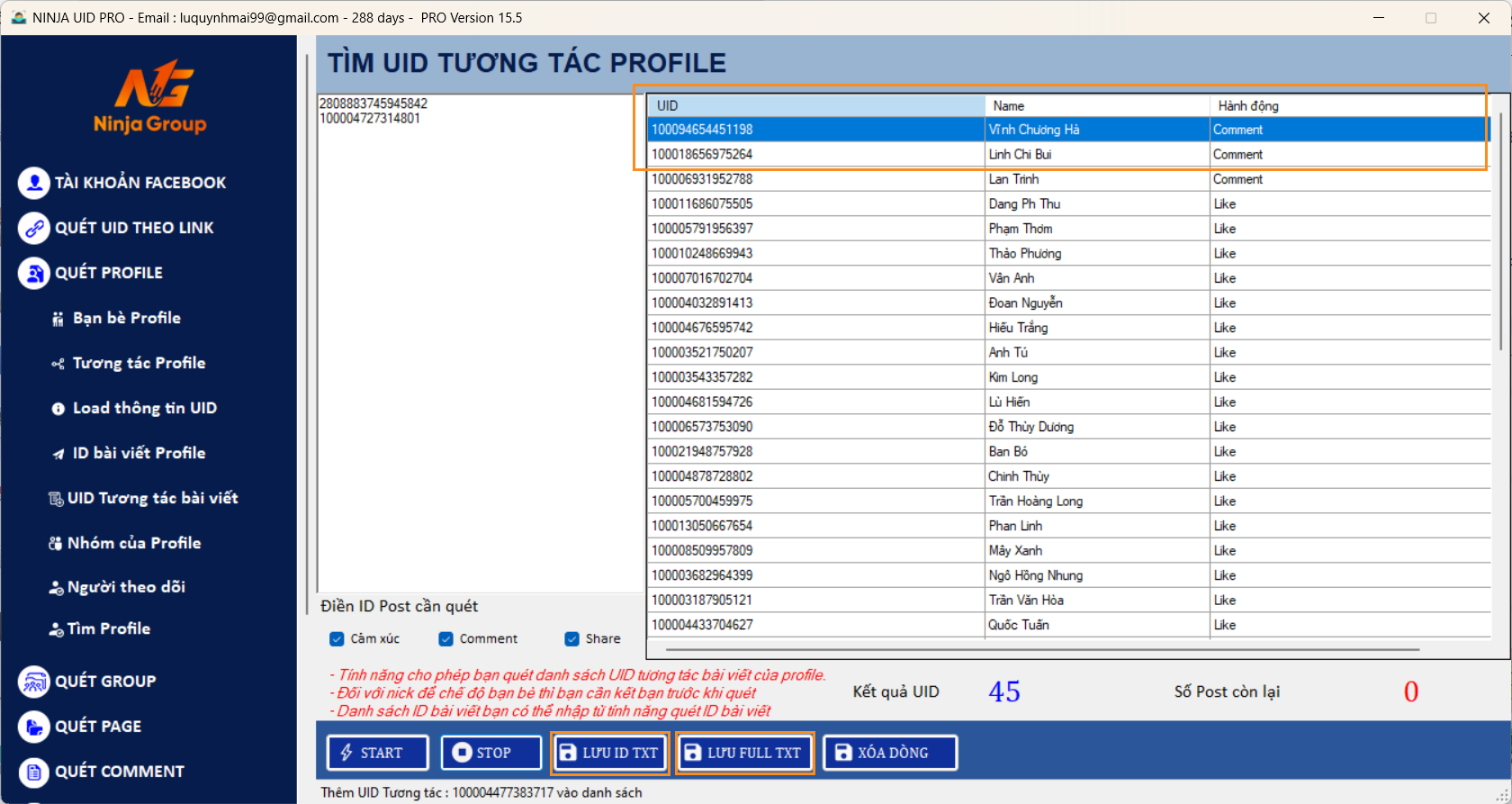Screen dimensions: 1512x804
Task: Click inside the post ID input box
Action: pyautogui.click(x=481, y=342)
